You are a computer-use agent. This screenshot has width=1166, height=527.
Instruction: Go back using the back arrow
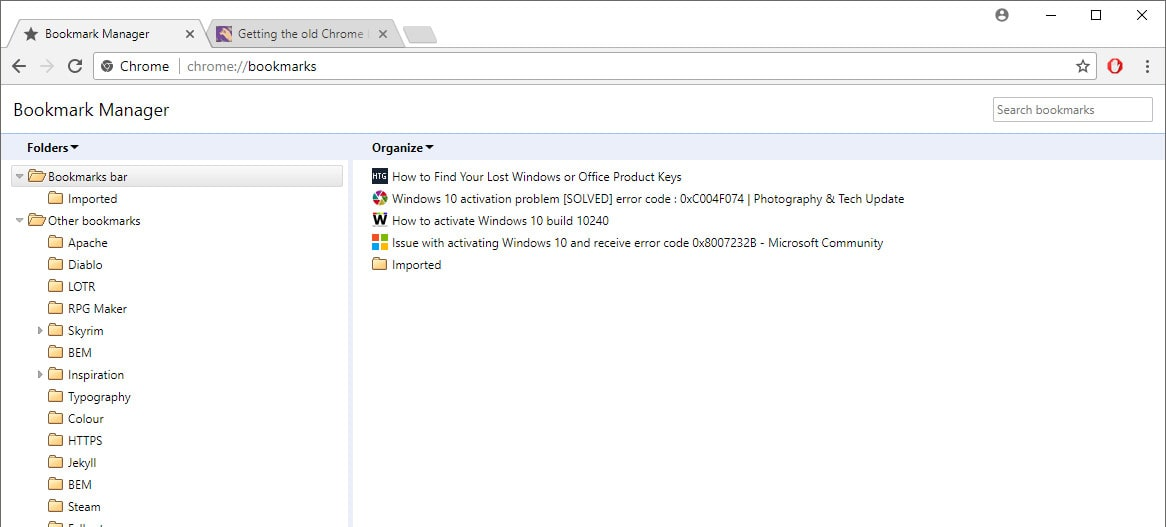[x=19, y=66]
